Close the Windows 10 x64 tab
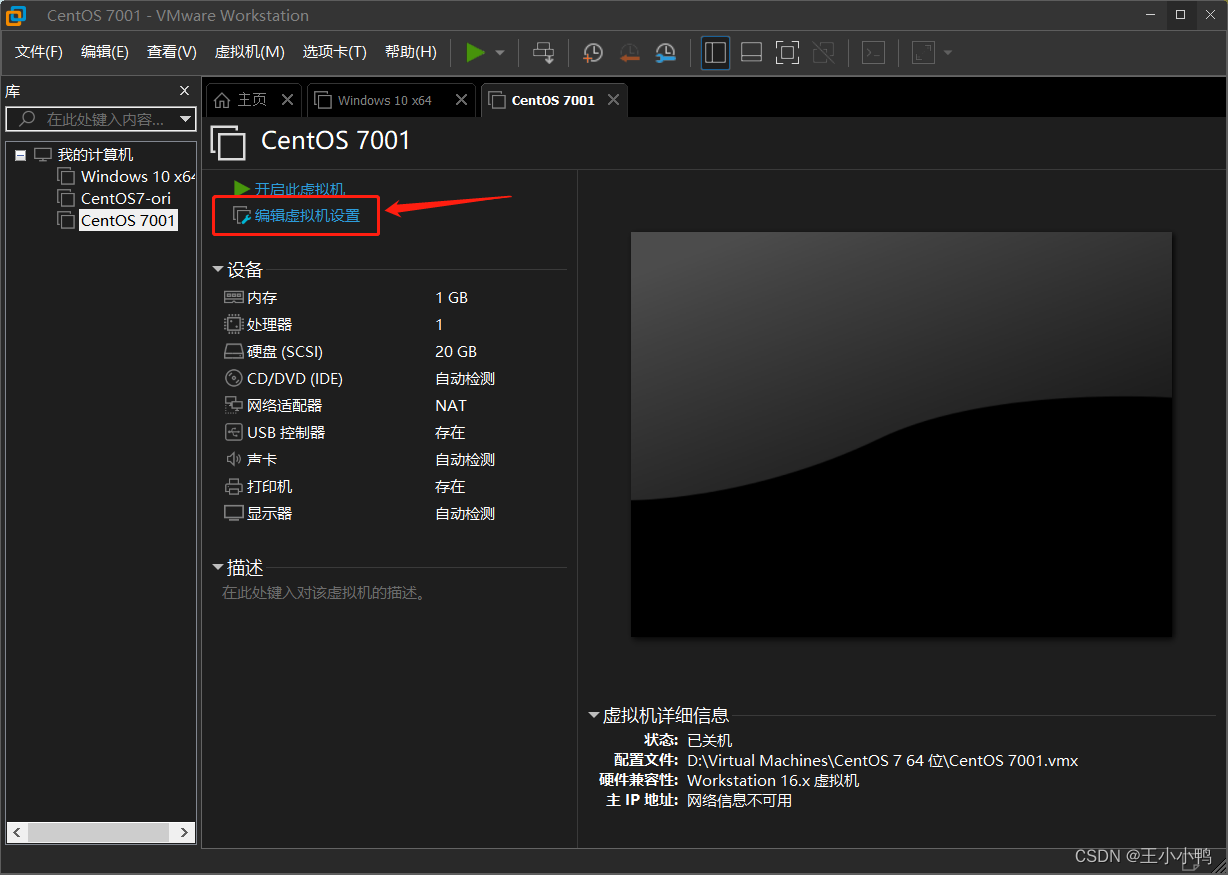The height and width of the screenshot is (875, 1228). (x=461, y=100)
